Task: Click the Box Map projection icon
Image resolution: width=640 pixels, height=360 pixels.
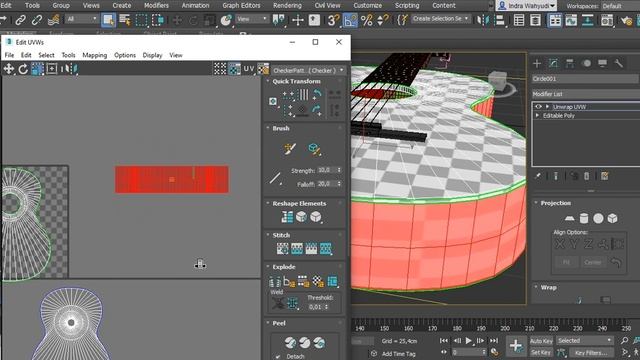Action: (613, 218)
